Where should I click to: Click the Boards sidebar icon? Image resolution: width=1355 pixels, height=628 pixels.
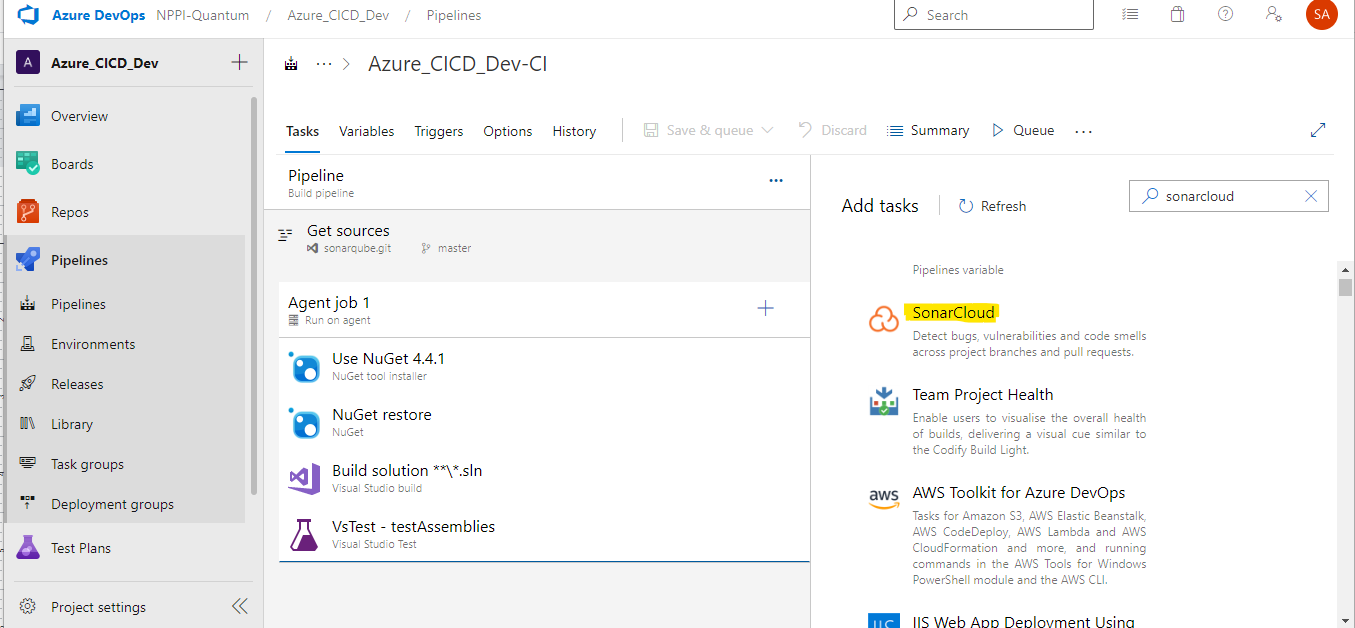point(28,164)
